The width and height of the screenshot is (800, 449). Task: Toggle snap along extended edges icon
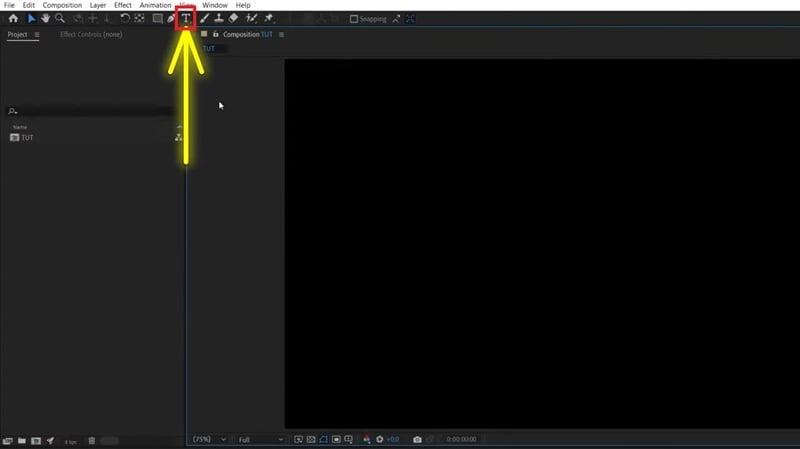coord(396,19)
